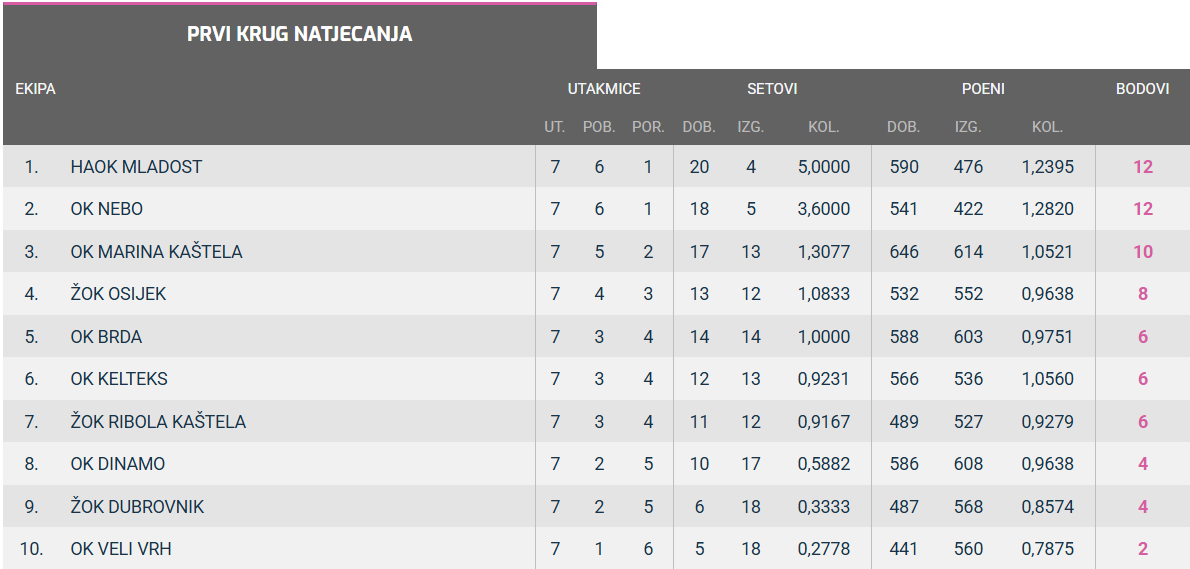Click the POB. wins sub-header
The image size is (1190, 569).
[x=599, y=127]
